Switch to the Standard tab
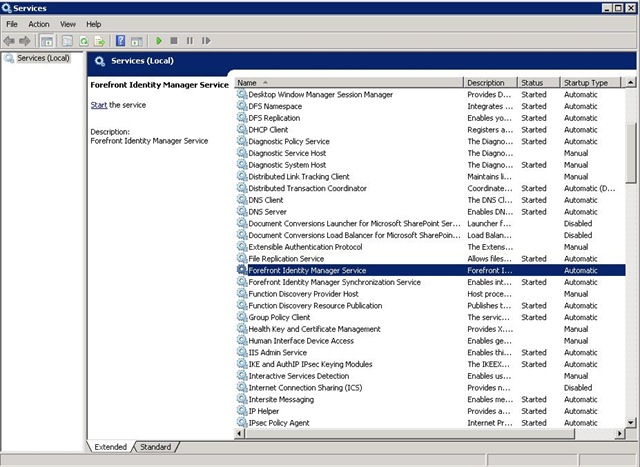This screenshot has width=640, height=467. click(156, 447)
